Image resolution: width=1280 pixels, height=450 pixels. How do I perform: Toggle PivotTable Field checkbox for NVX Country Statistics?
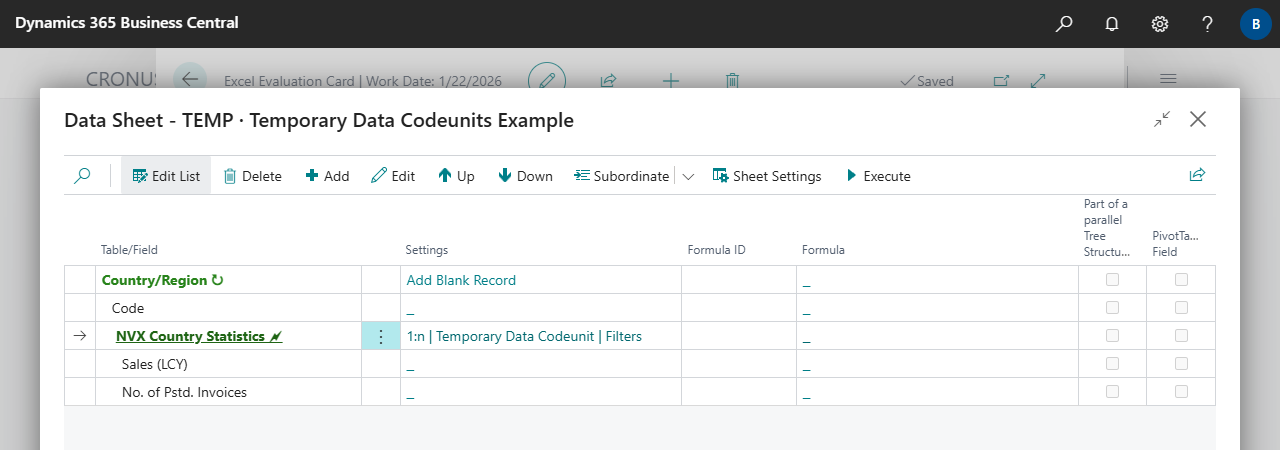click(x=1182, y=336)
